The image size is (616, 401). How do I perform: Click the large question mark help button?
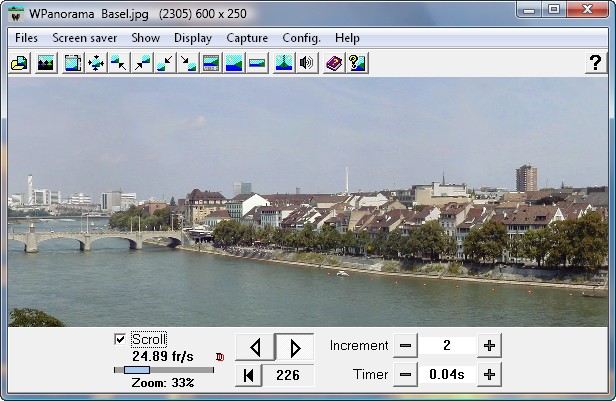tap(596, 63)
